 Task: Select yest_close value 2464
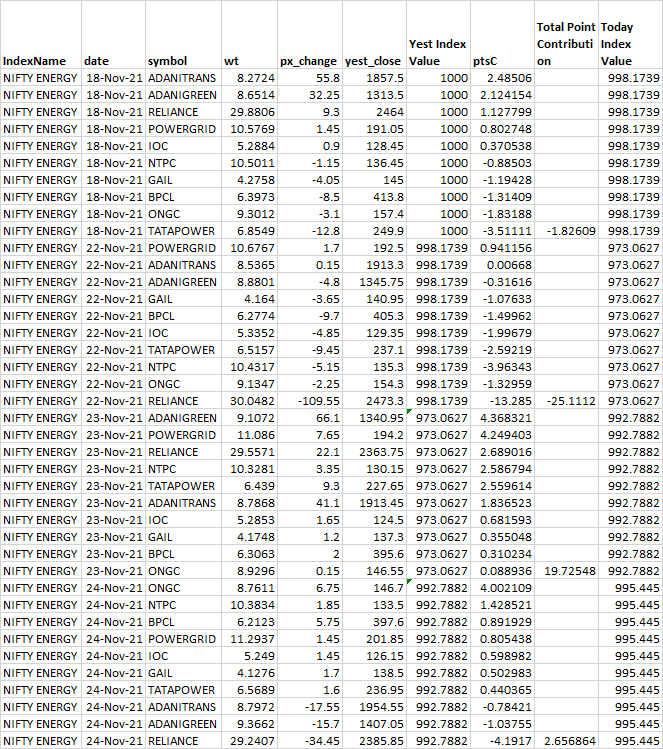(390, 112)
